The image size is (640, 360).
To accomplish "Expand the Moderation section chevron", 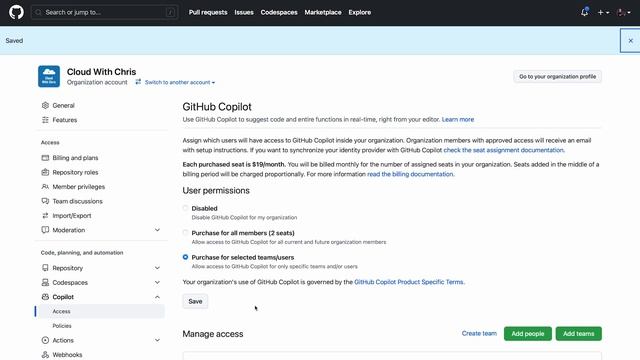I will [x=157, y=230].
